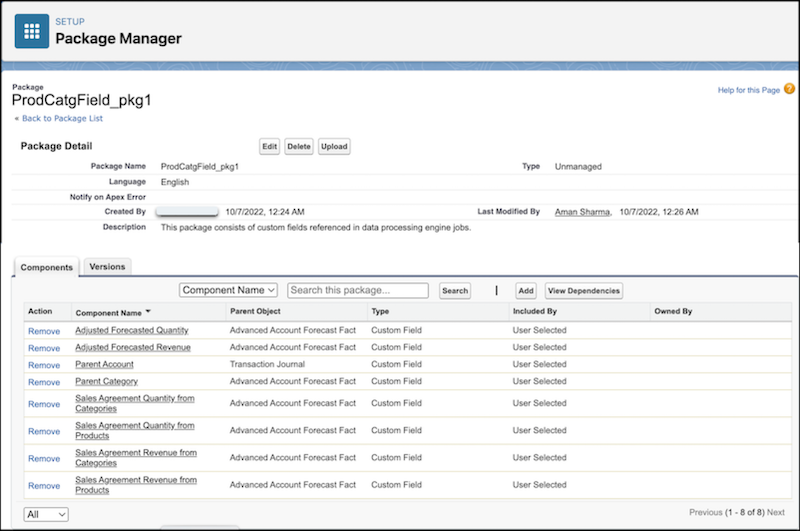
Task: Open the Adjusted Forecasted Revenue field link
Action: (x=133, y=347)
